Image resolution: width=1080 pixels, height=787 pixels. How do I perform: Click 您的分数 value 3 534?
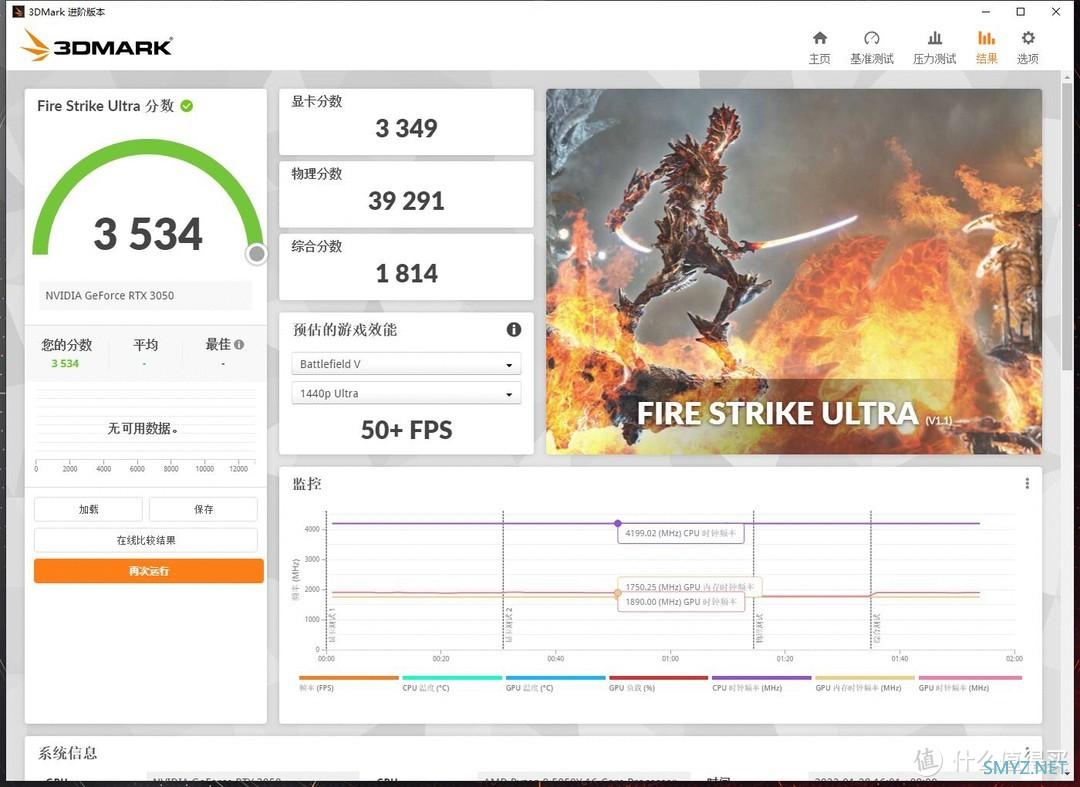click(65, 364)
